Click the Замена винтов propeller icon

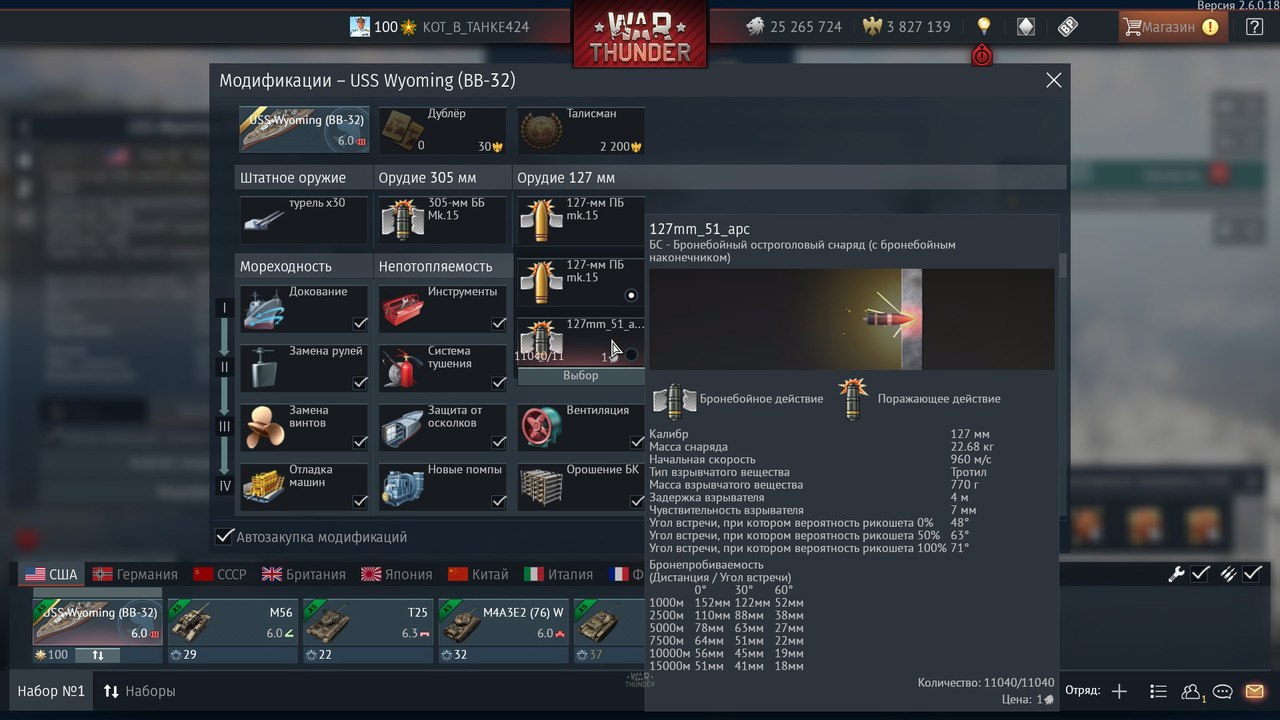[x=264, y=428]
